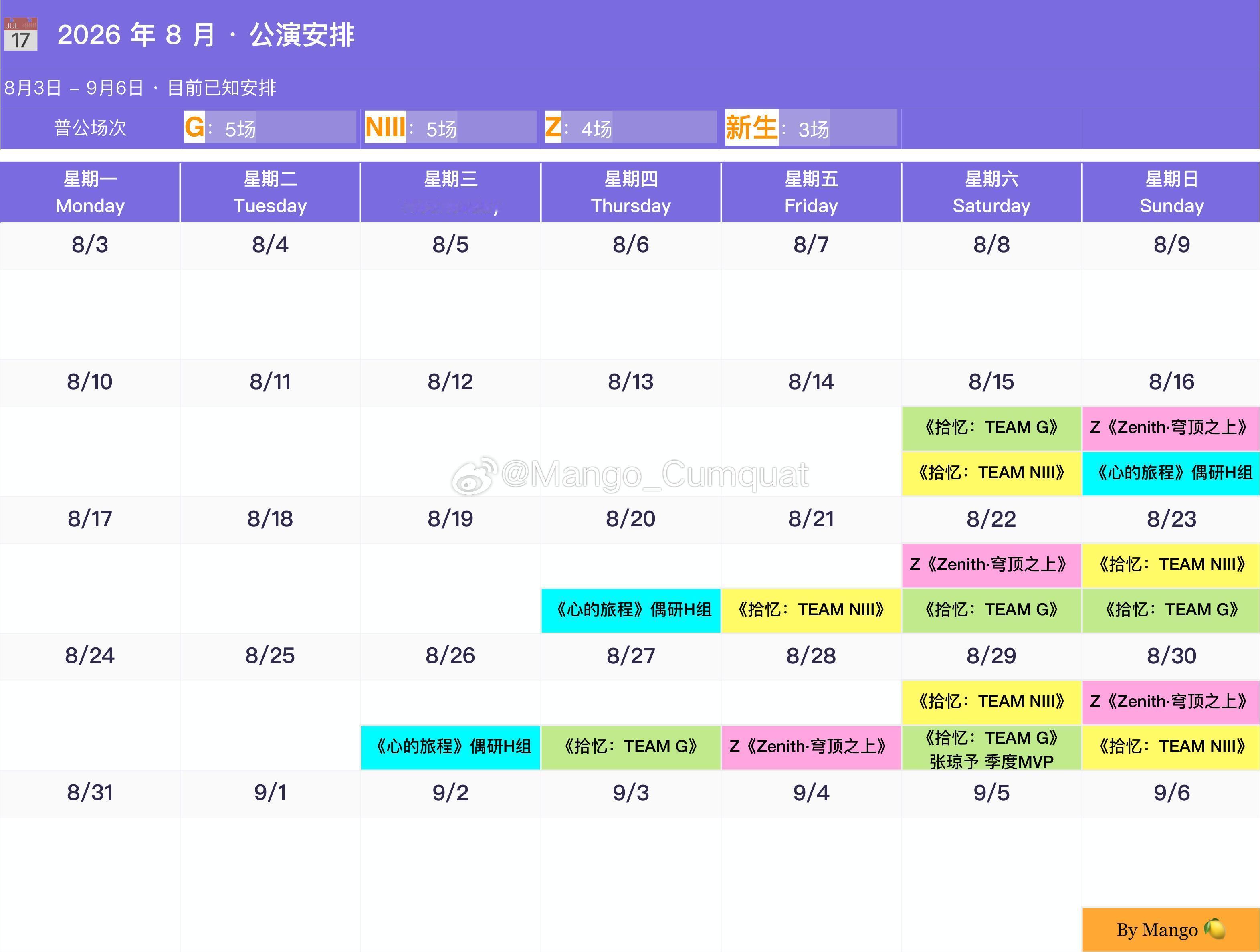Select the 9/3 date cell
This screenshot has width=1260, height=952.
630,794
